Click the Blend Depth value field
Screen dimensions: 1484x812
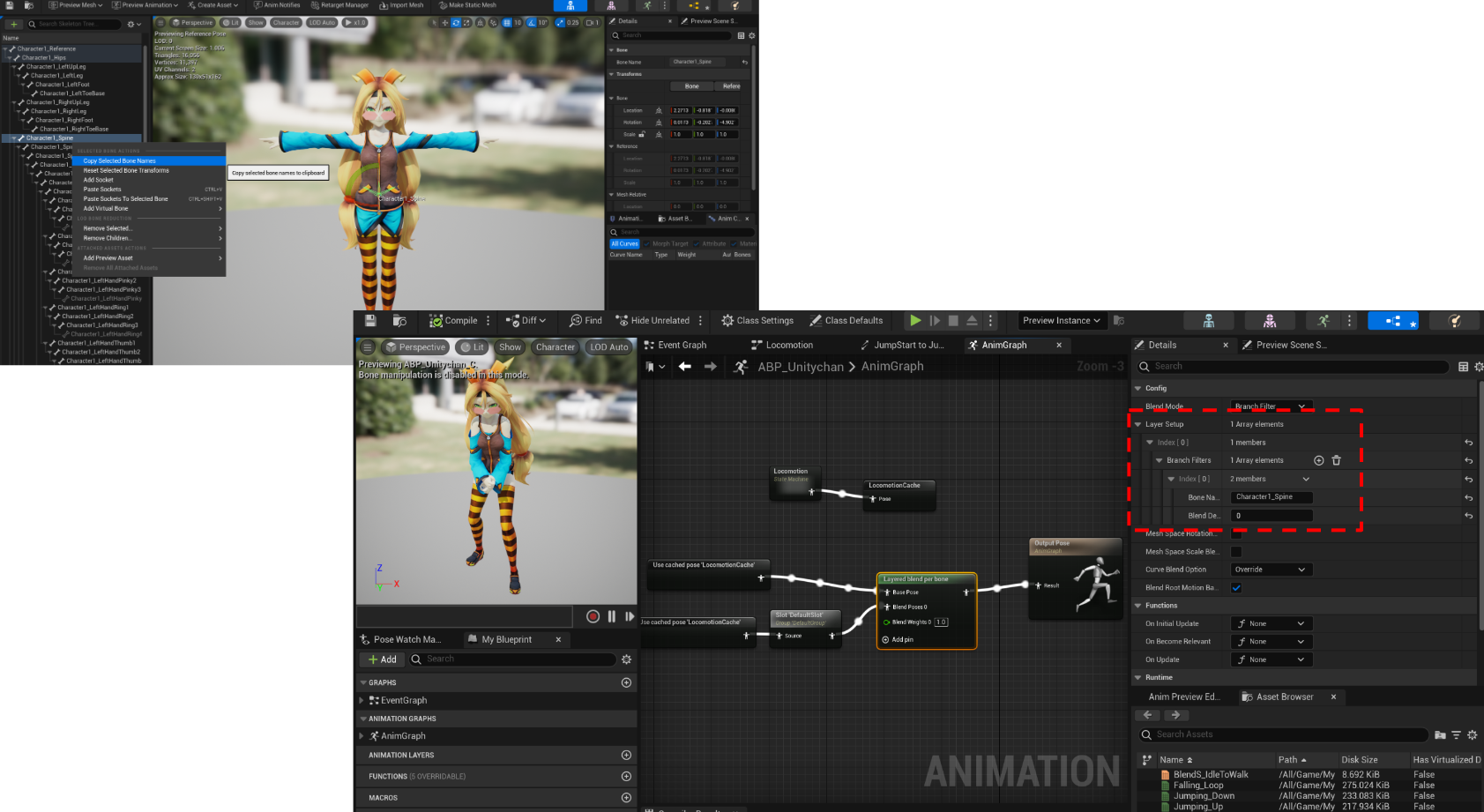(1271, 516)
